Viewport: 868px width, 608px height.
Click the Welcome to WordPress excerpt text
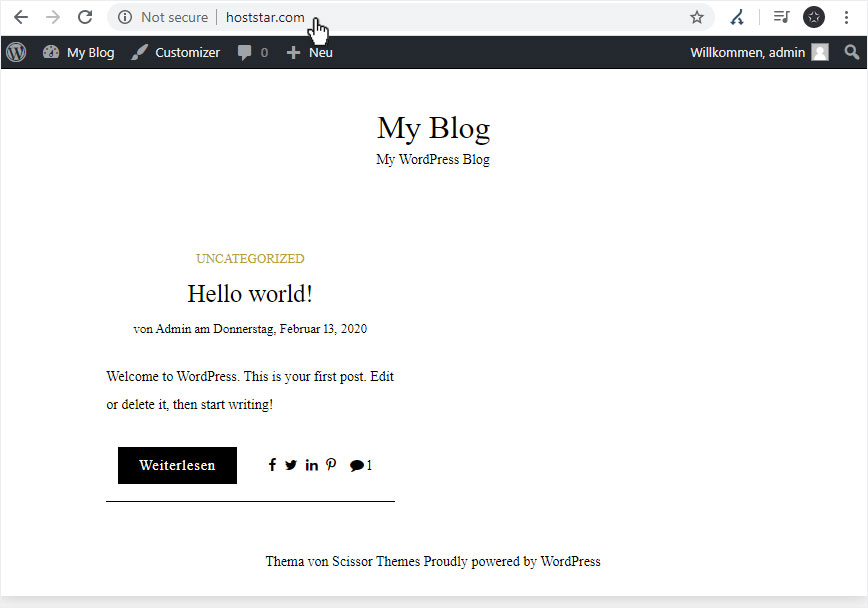(250, 390)
